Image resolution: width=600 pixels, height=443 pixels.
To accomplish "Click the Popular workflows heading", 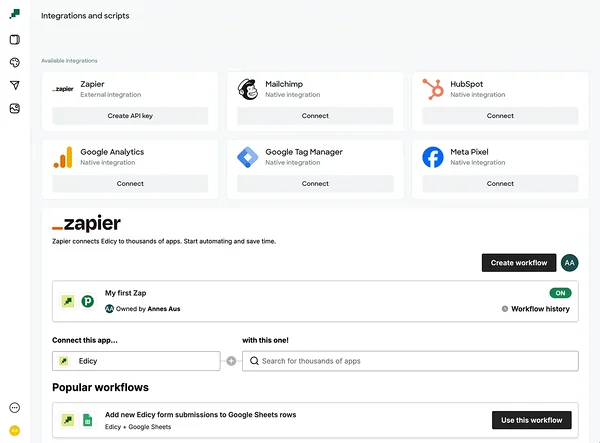I will coord(100,387).
